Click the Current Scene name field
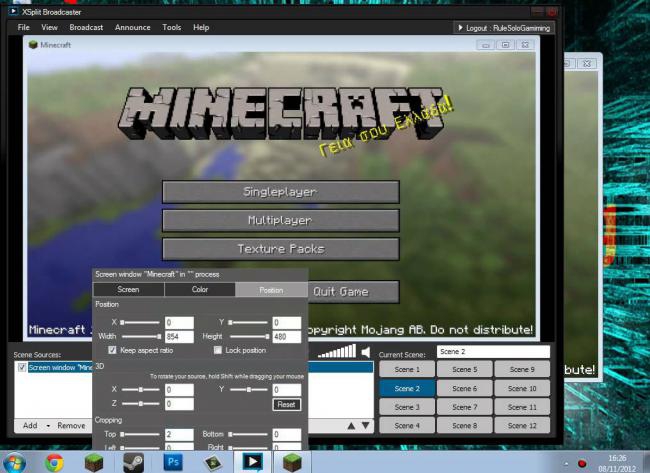Viewport: 650px width, 473px height. 493,352
